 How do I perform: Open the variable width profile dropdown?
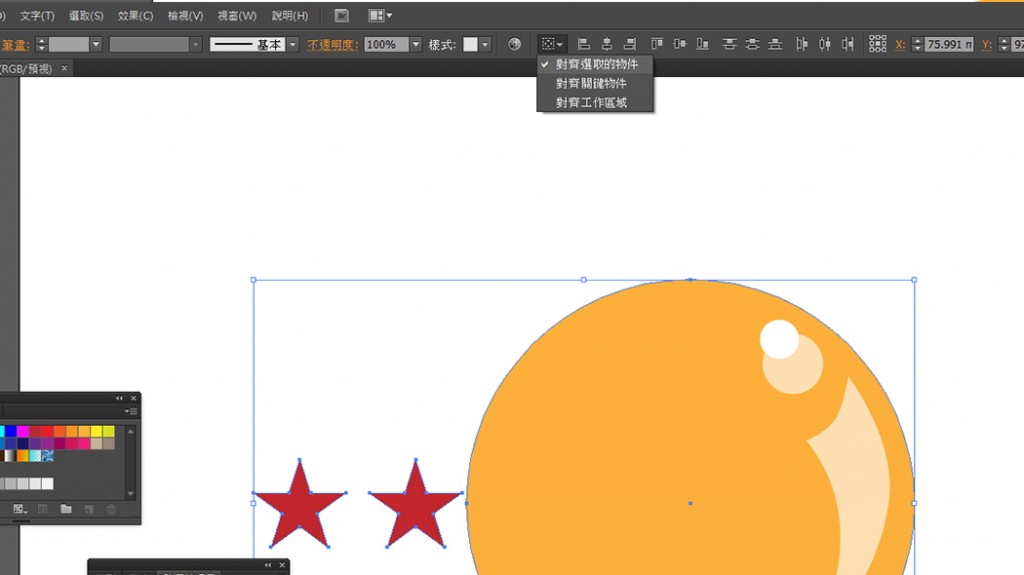point(195,44)
